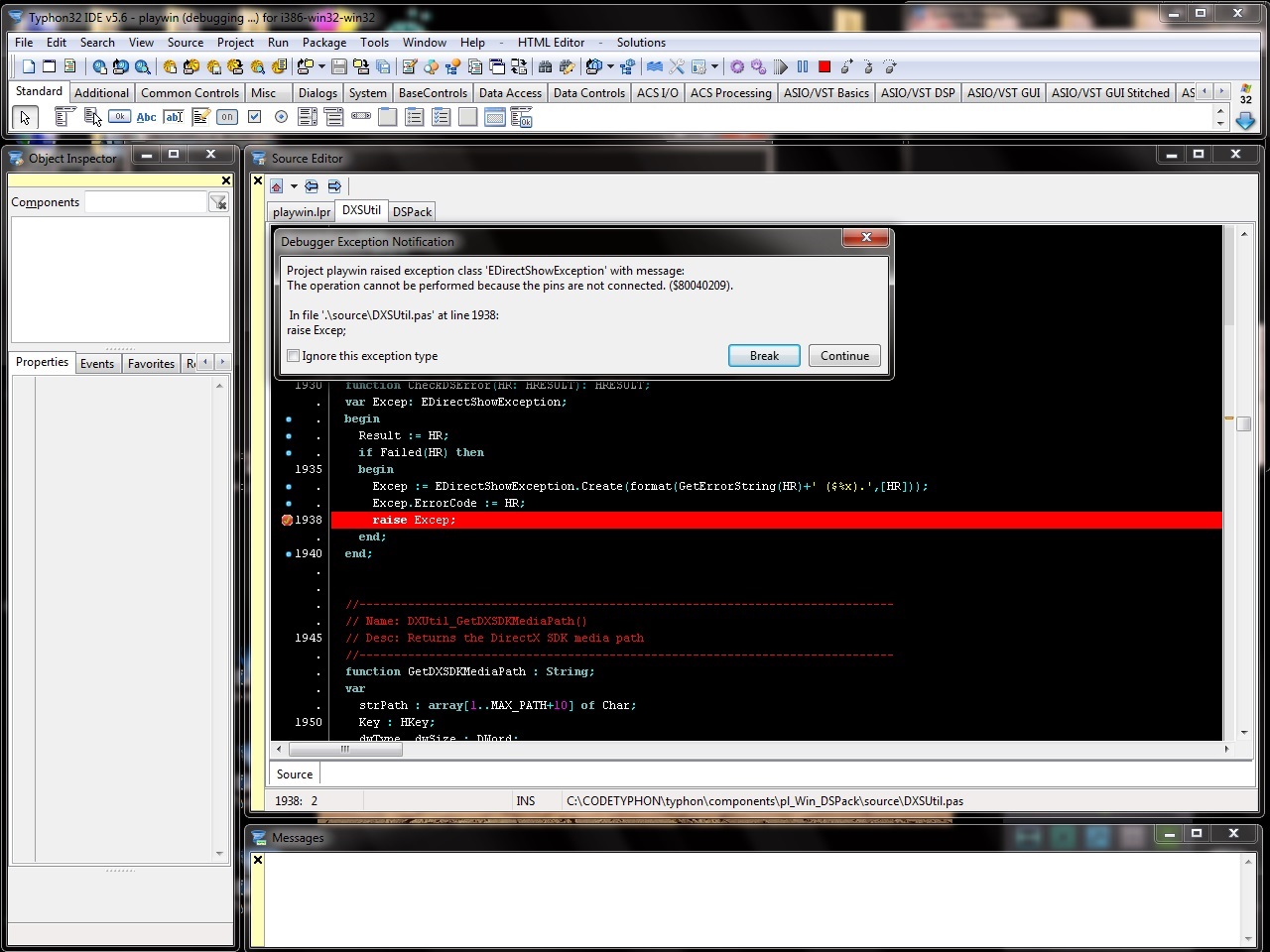Click the Step Into debug icon
Screen dimensions: 1270x952
tap(846, 67)
